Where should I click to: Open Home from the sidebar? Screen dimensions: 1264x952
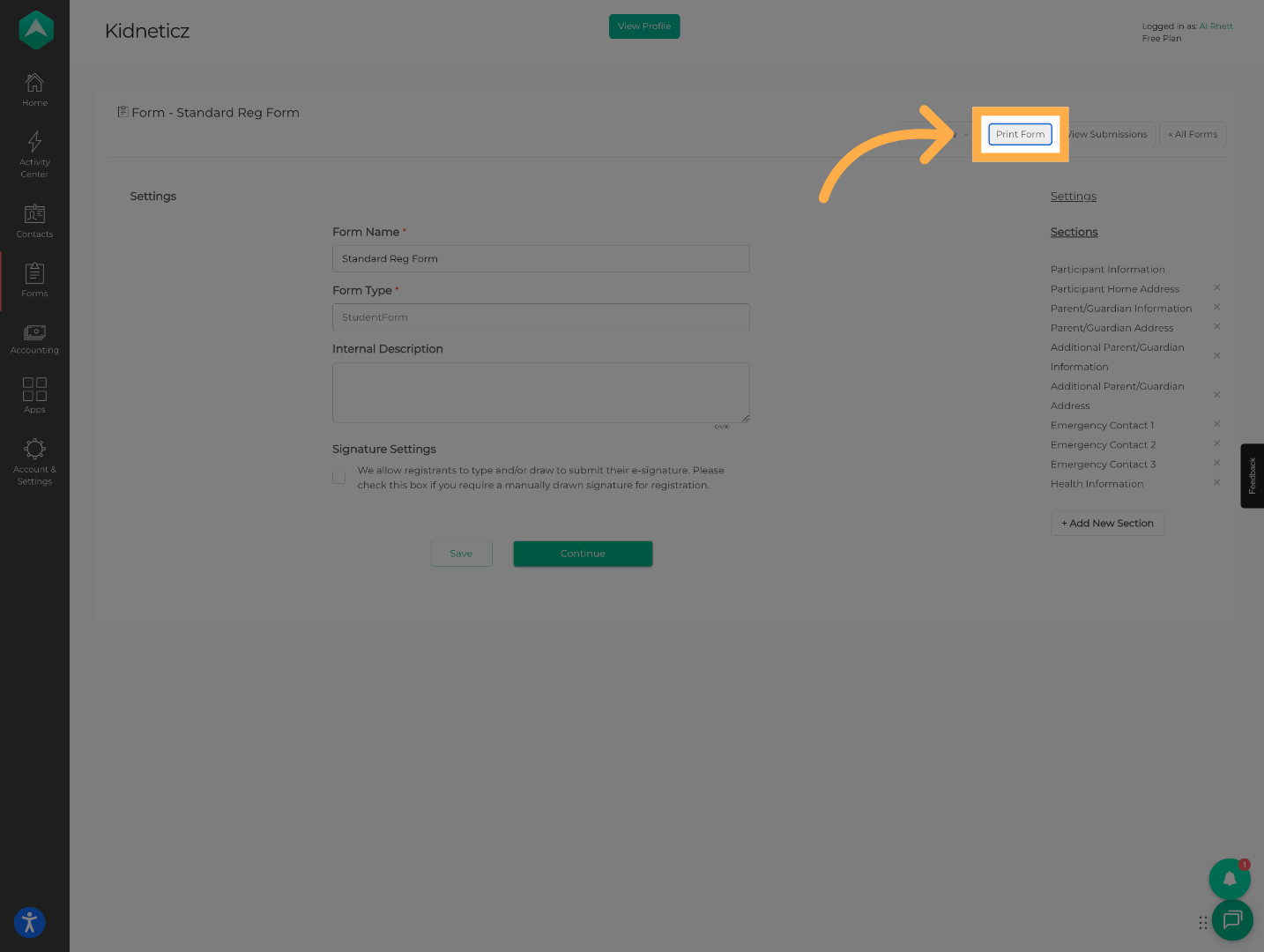(34, 90)
